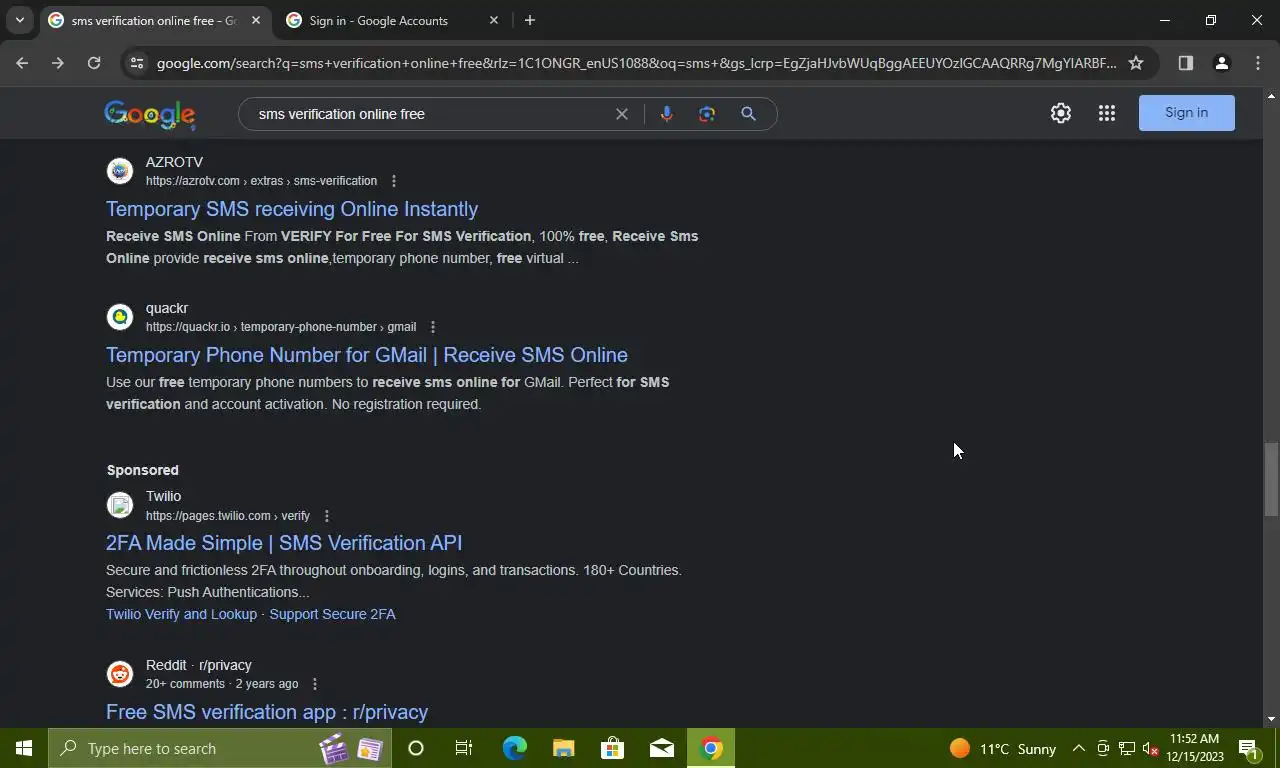Click the azrotv.com URL text
Viewport: 1280px width, 768px height.
[261, 181]
